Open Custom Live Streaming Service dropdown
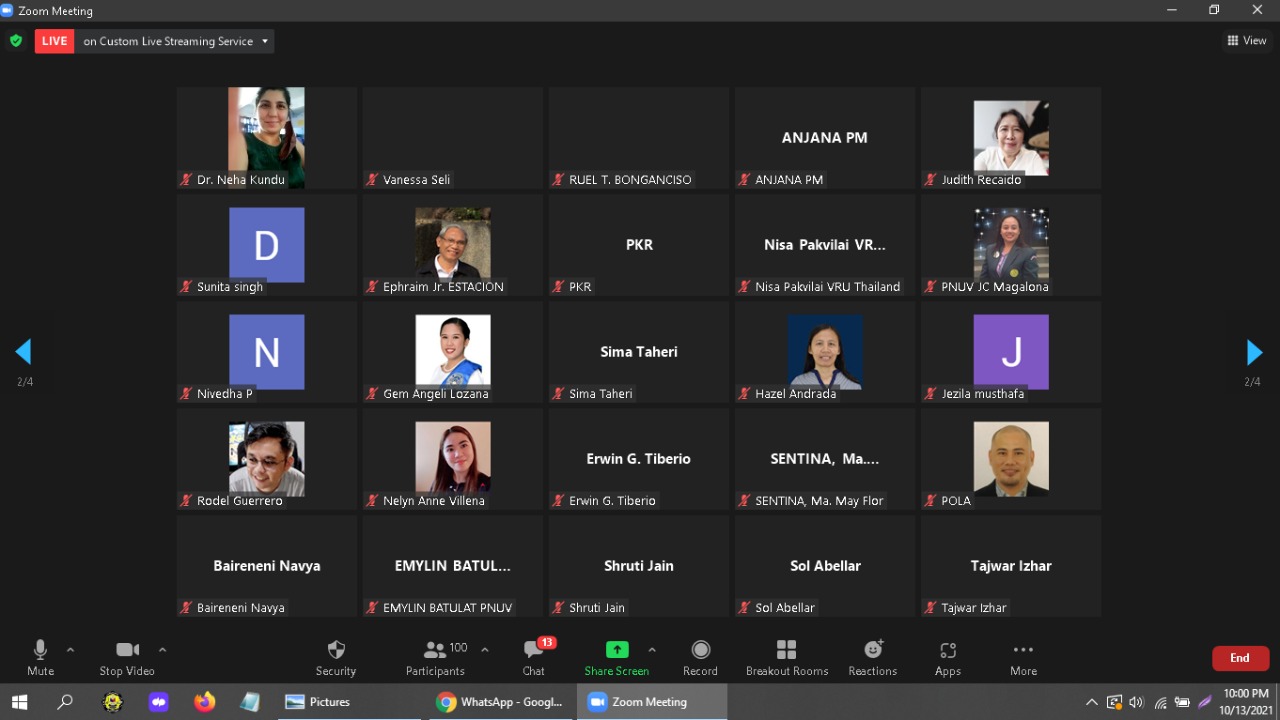This screenshot has width=1280, height=720. 176,41
